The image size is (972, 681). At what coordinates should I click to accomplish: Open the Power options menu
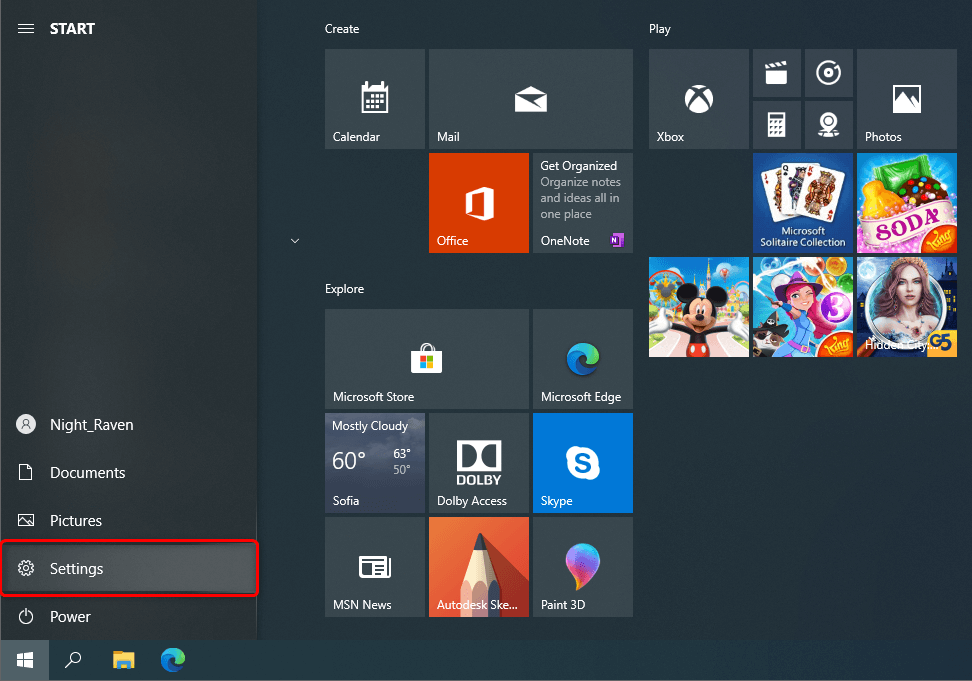click(x=129, y=617)
